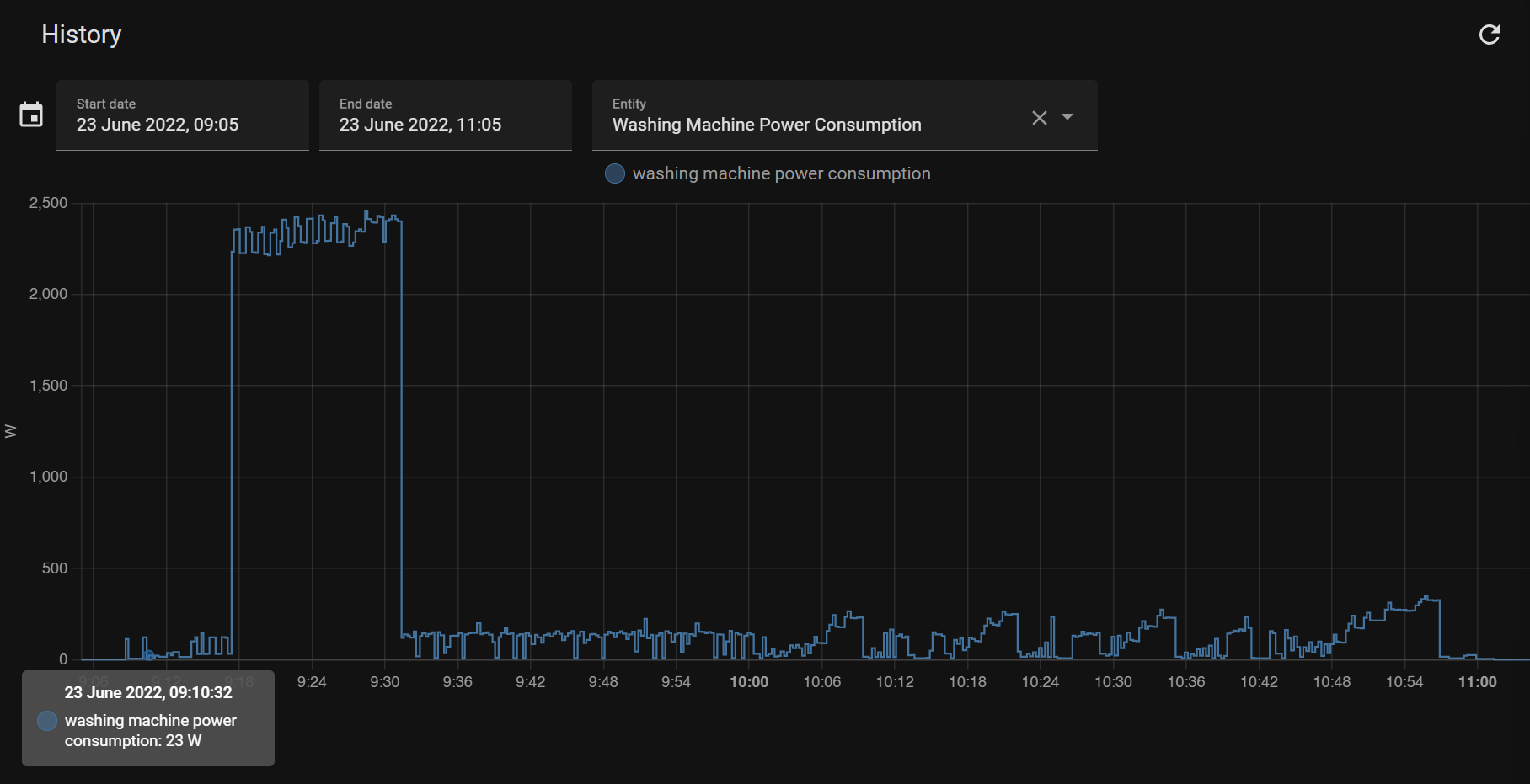The height and width of the screenshot is (784, 1530).
Task: Expand the Entity dropdown arrow
Action: pos(1067,117)
